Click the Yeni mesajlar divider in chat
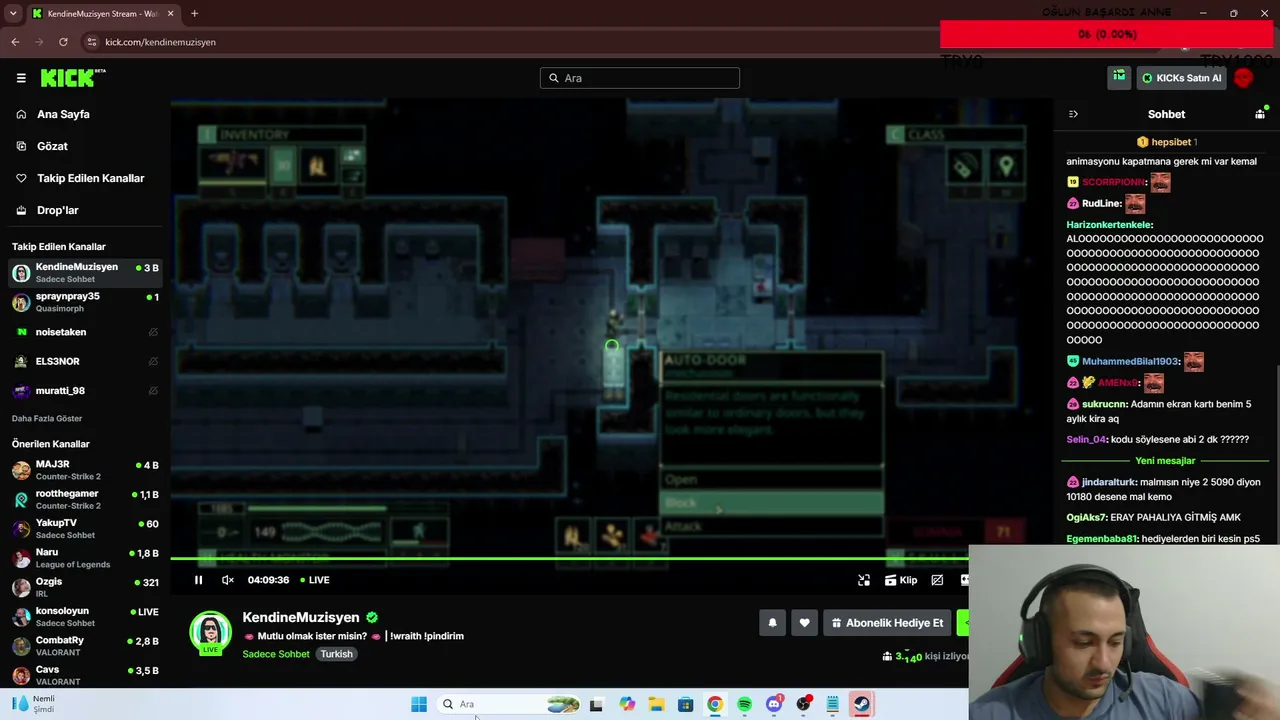 1165,461
